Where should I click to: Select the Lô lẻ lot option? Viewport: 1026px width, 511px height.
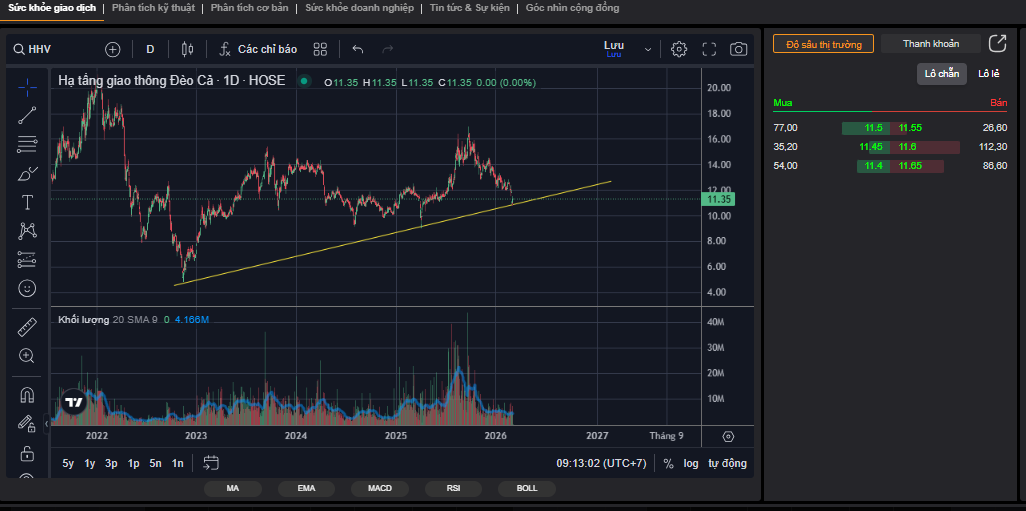[989, 74]
